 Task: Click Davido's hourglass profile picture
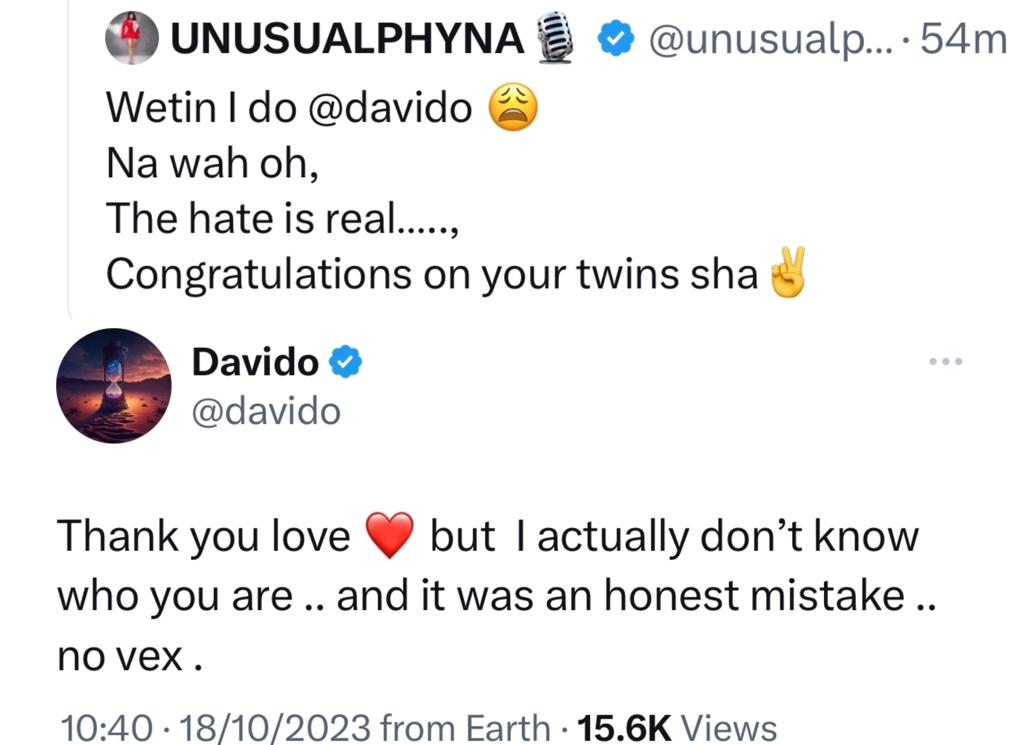[x=113, y=385]
